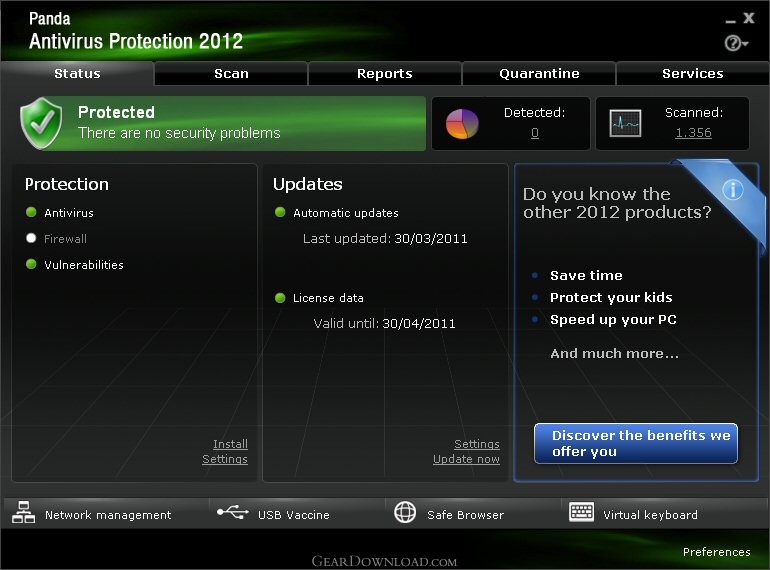The width and height of the screenshot is (770, 570).
Task: Click the Update now link
Action: pos(466,460)
